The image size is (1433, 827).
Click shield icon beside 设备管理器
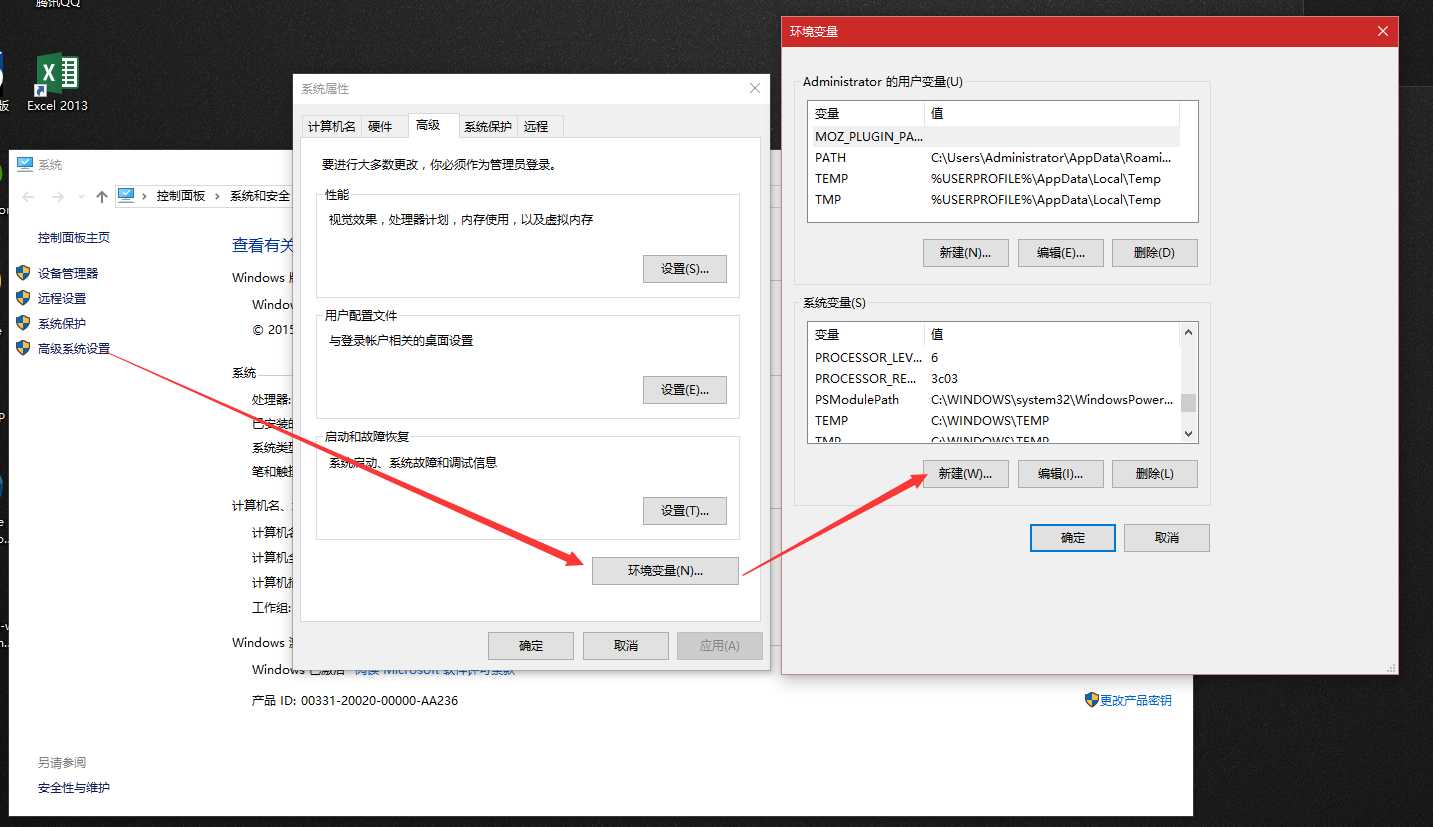coord(23,272)
